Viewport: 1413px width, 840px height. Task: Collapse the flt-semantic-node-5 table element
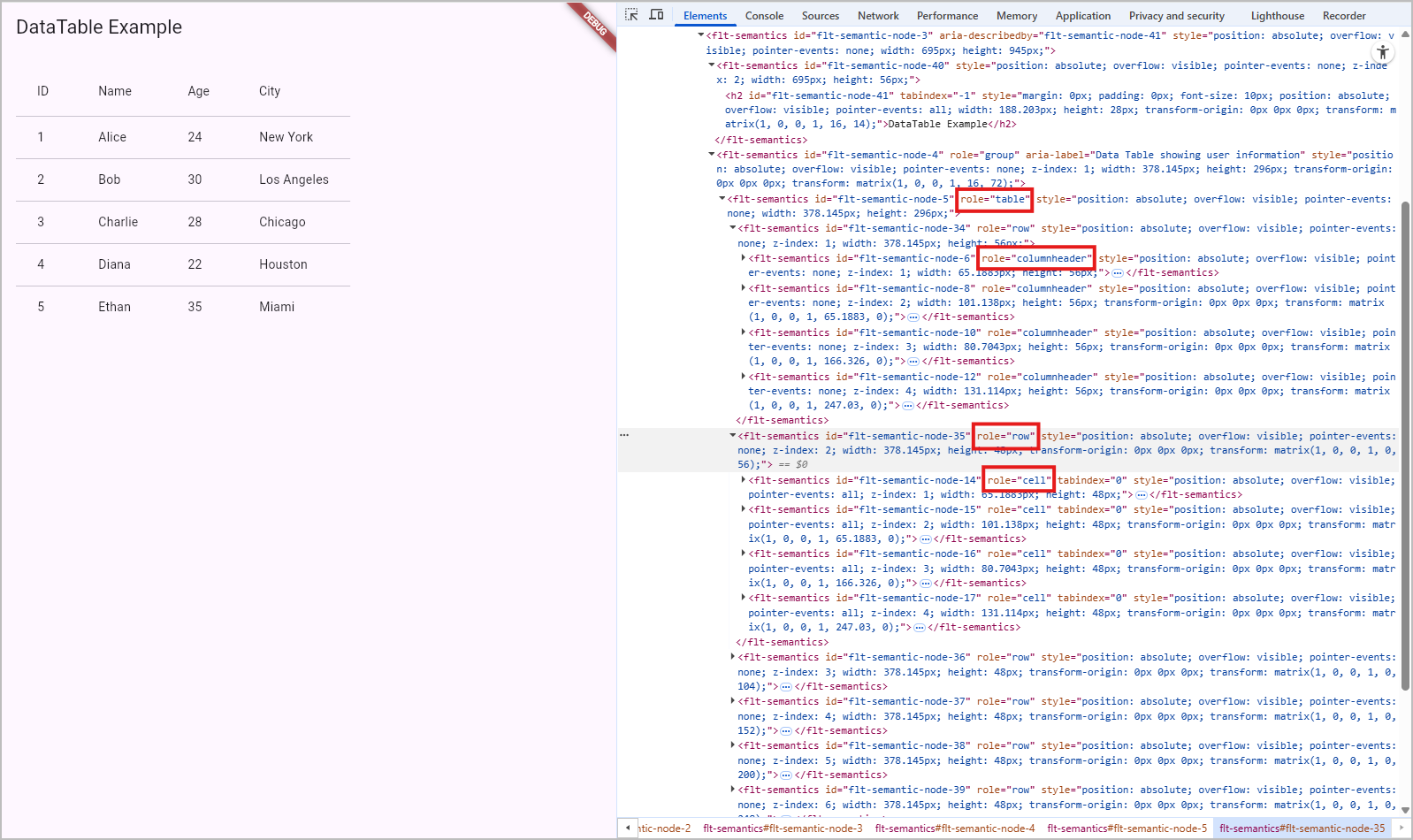(722, 199)
